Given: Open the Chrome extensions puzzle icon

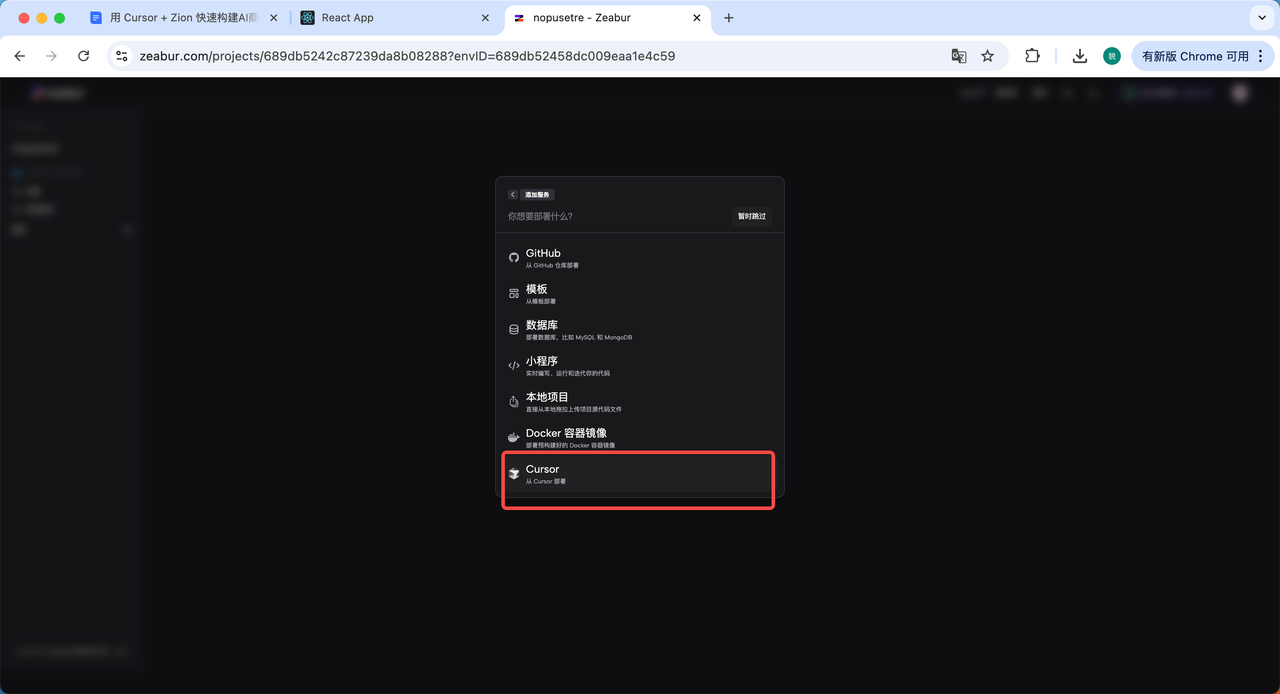Looking at the screenshot, I should coord(1032,56).
